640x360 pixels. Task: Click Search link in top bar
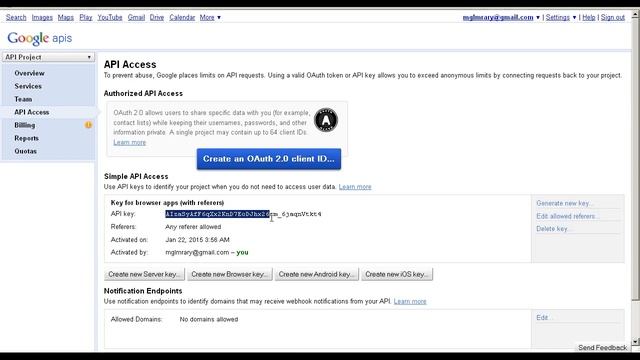tap(16, 18)
